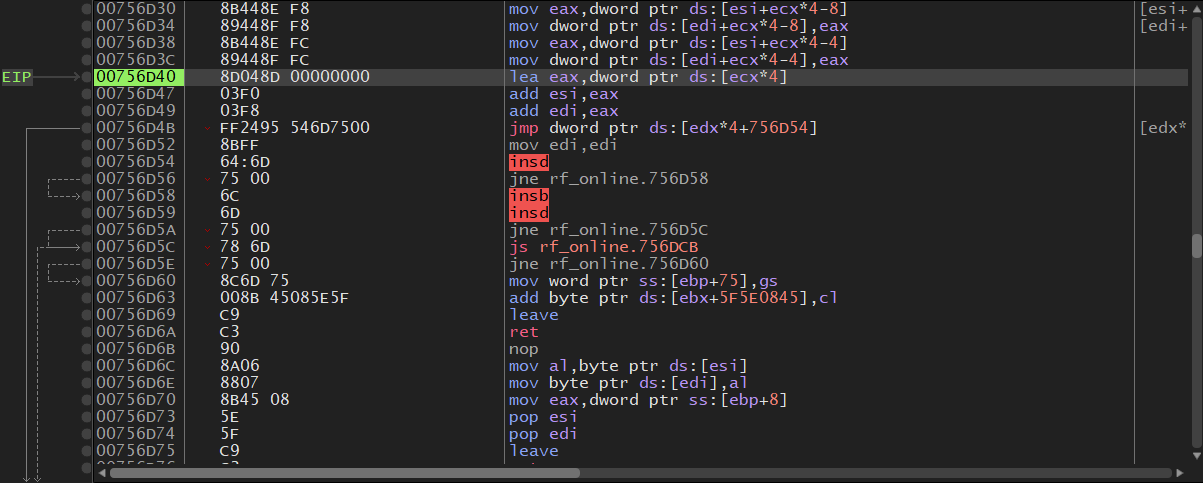The image size is (1203, 483).
Task: Select the 'pop edi' instruction
Action: (544, 434)
